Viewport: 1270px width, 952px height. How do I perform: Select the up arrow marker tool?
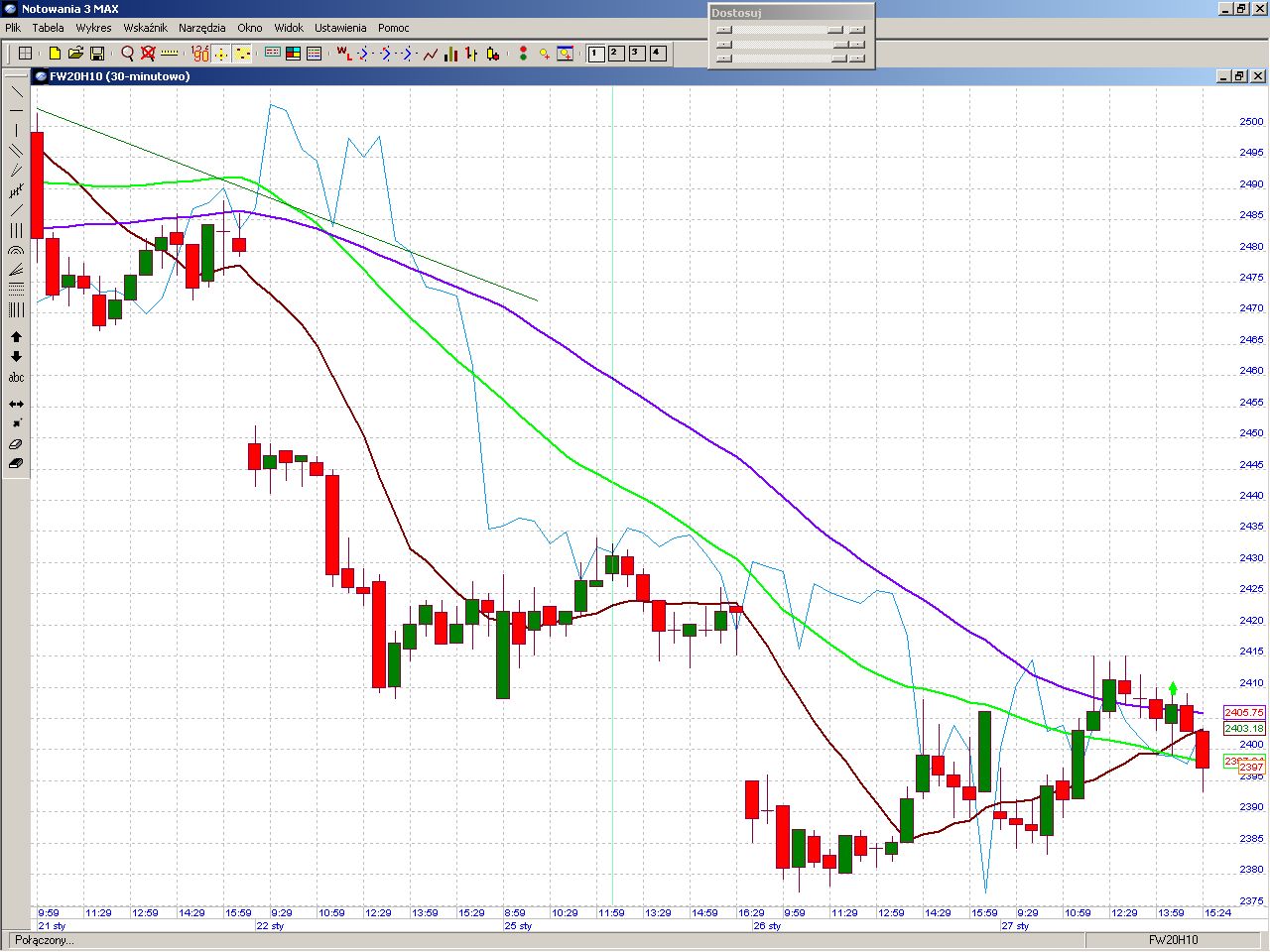16,337
